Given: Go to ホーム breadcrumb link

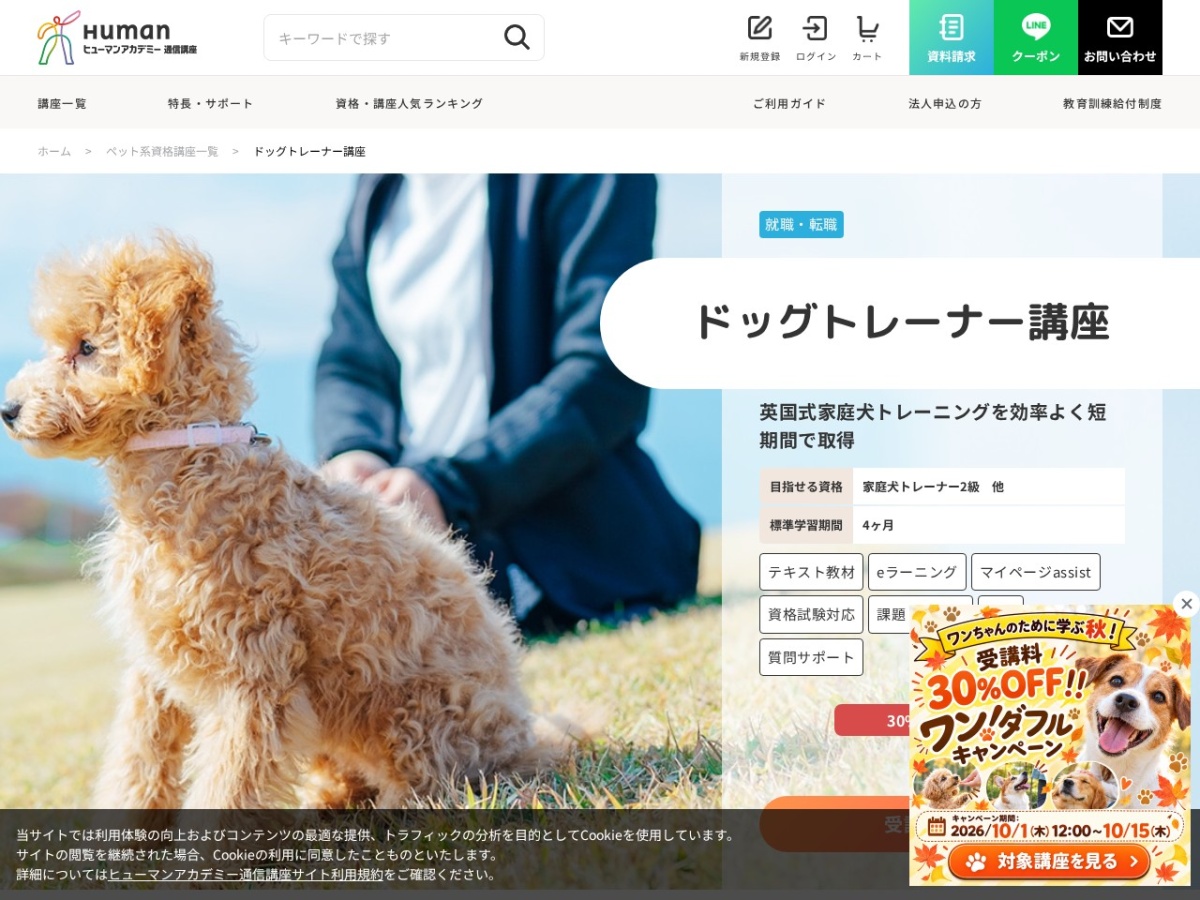Looking at the screenshot, I should coord(54,151).
